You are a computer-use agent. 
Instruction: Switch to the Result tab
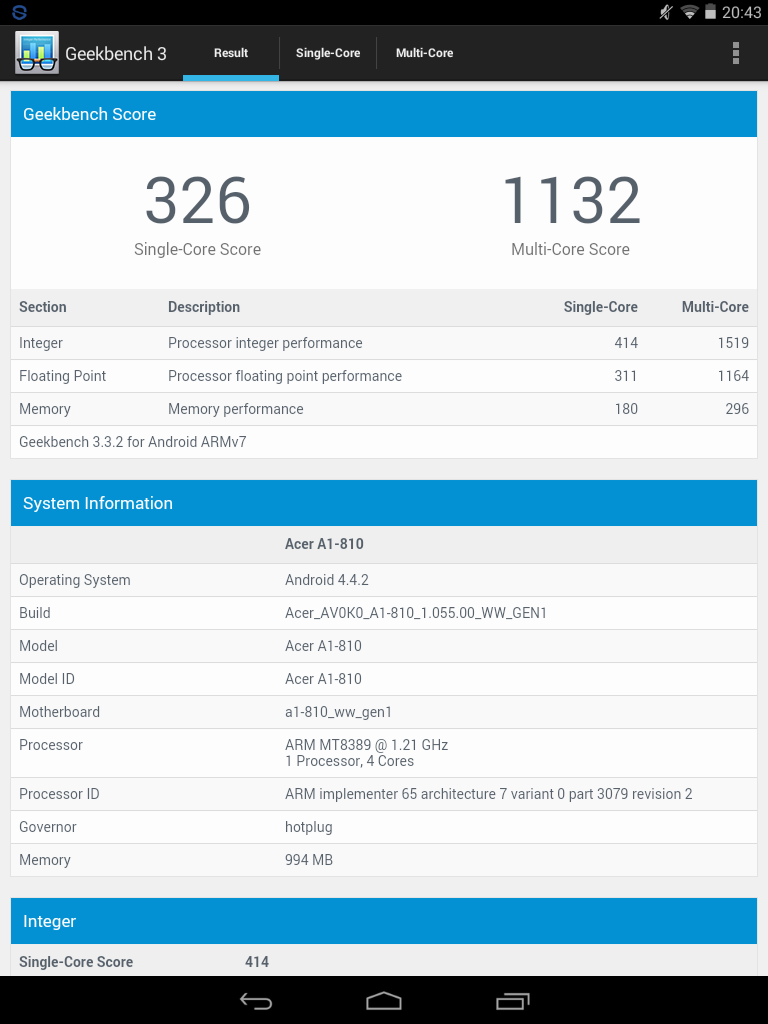[x=231, y=54]
